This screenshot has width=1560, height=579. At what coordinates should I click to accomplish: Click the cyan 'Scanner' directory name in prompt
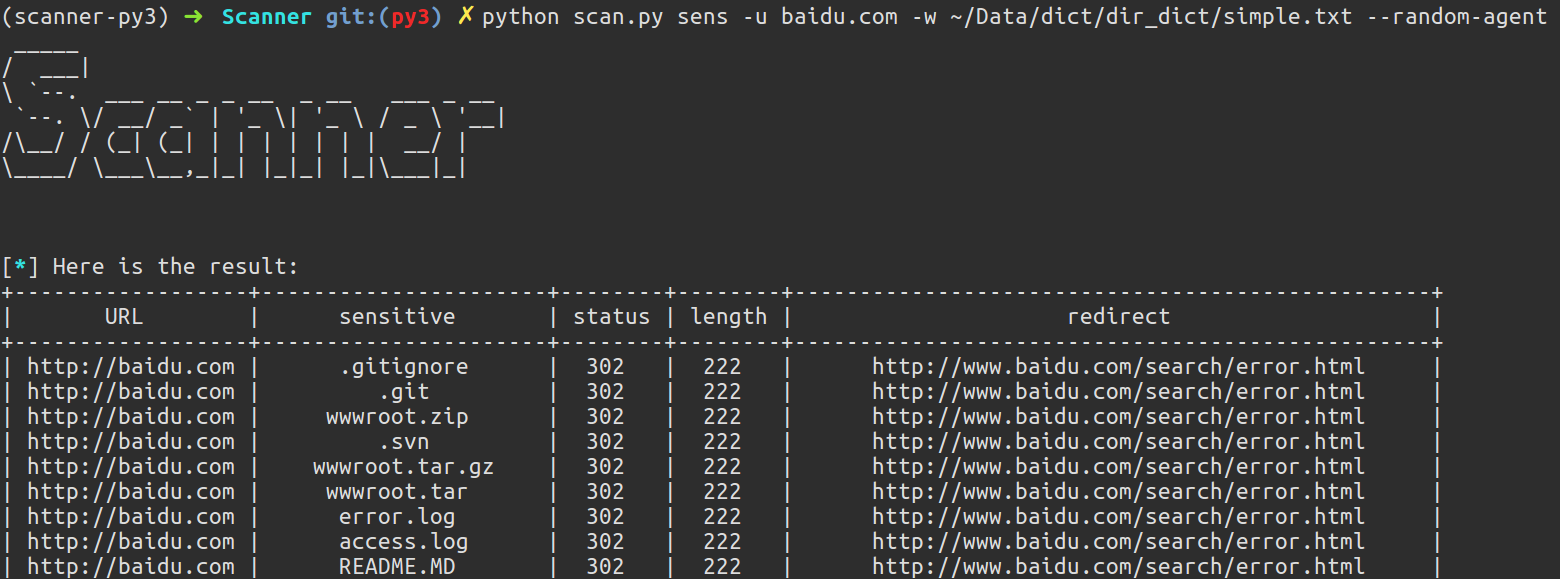[x=266, y=17]
